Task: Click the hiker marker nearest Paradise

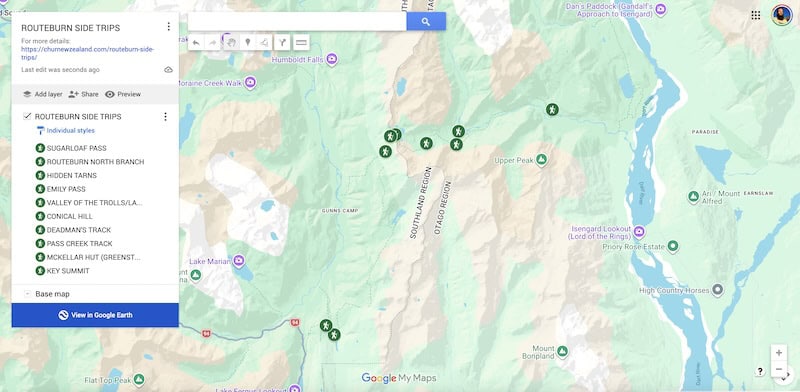Action: point(552,109)
